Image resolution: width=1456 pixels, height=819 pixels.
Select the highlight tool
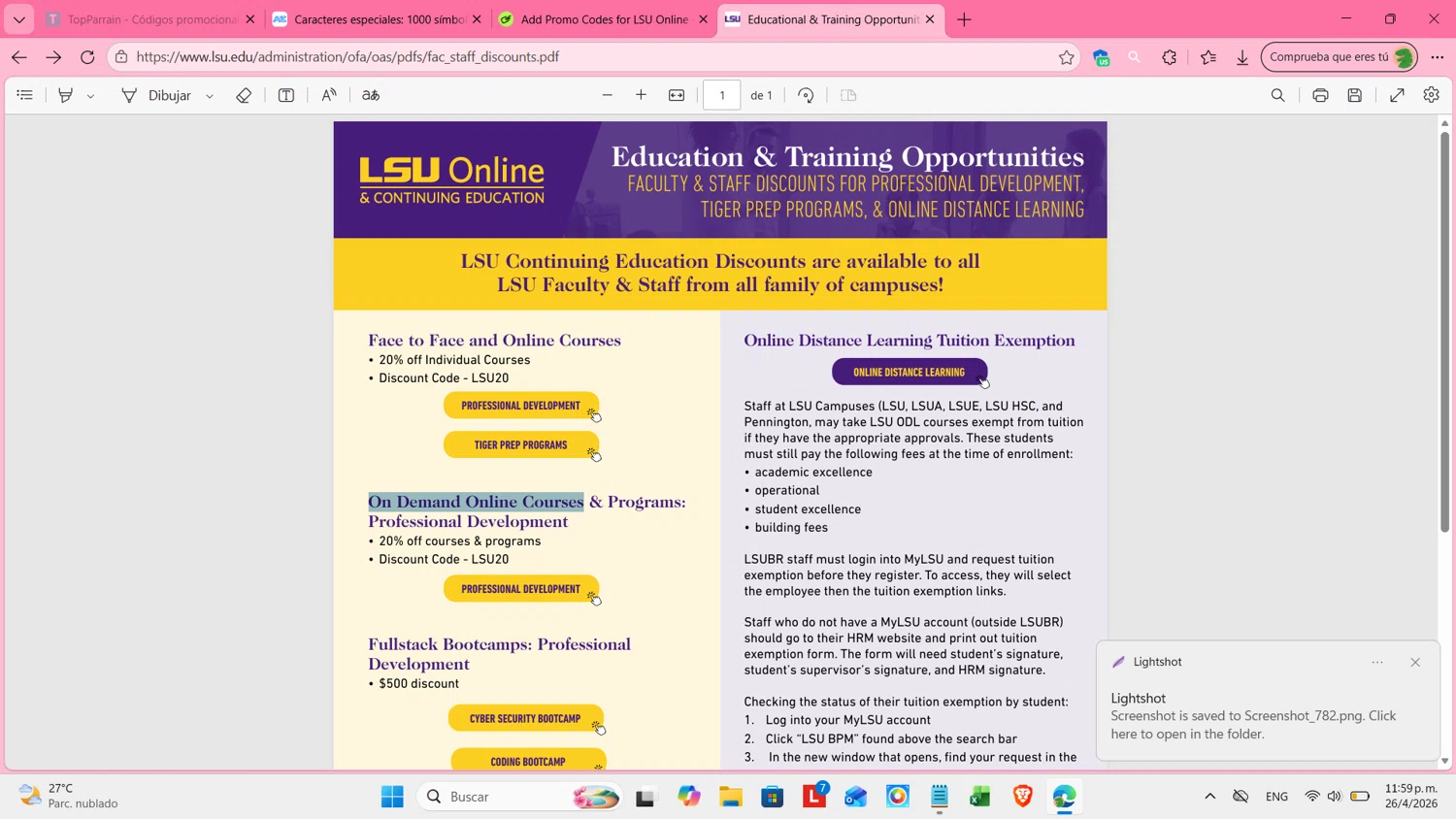[65, 95]
